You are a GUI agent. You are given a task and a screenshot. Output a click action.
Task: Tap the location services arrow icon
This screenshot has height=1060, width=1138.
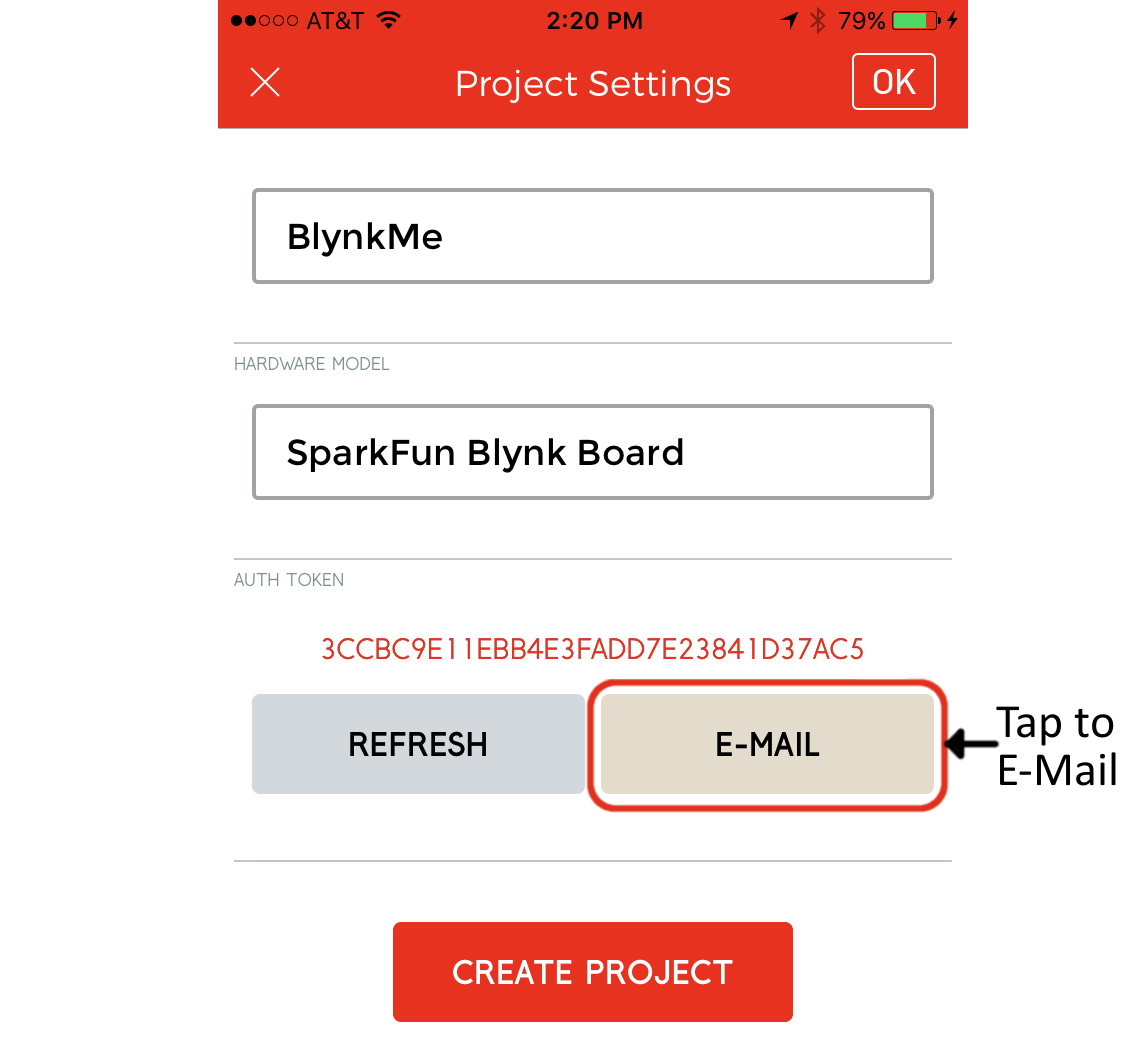pyautogui.click(x=790, y=20)
